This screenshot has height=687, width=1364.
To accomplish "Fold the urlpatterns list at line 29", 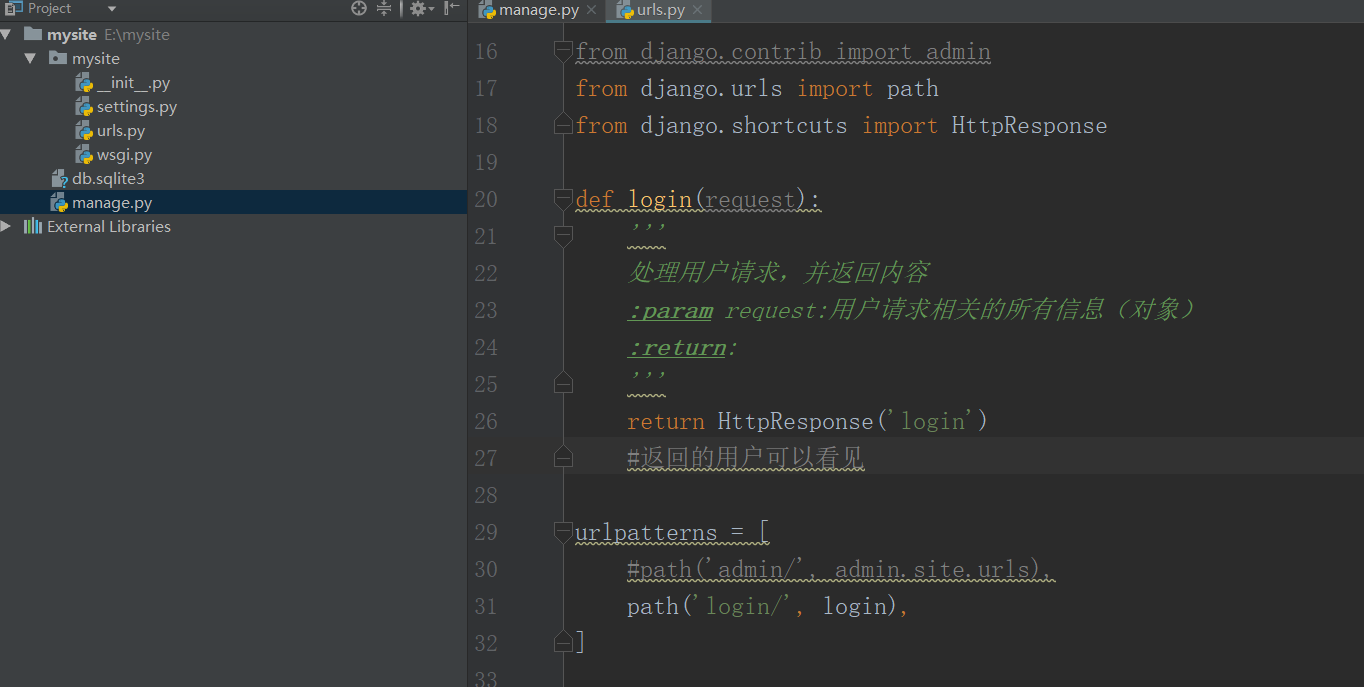I will 563,532.
